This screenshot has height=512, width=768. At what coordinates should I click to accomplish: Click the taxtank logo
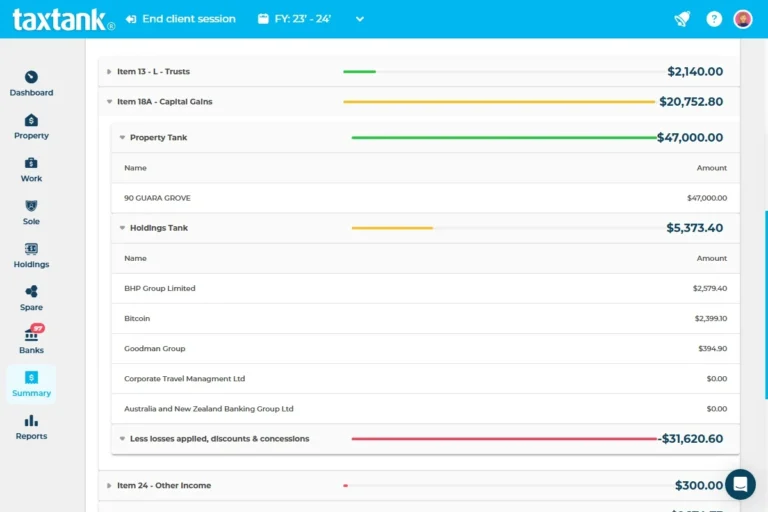point(64,20)
